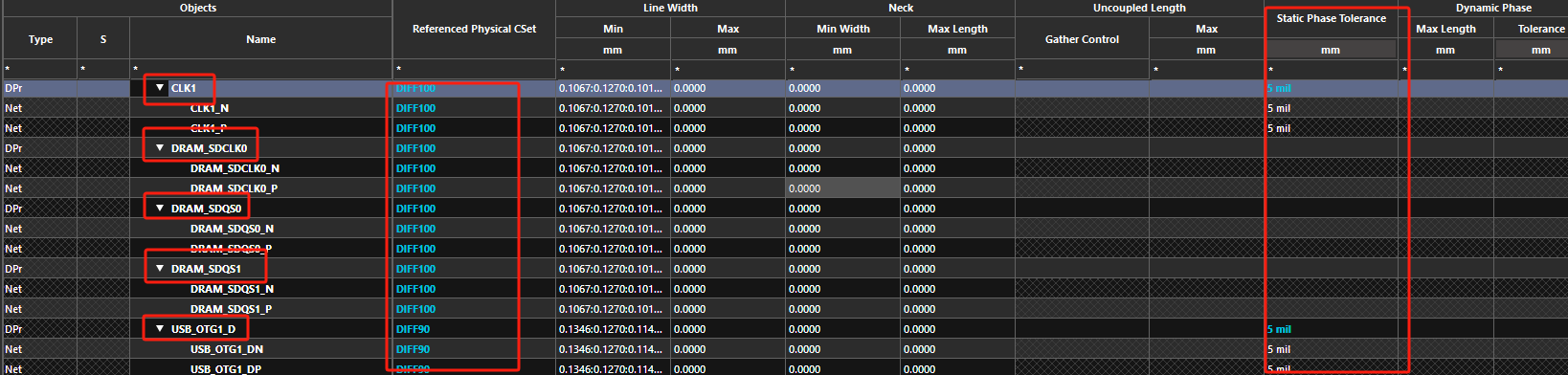Image resolution: width=1568 pixels, height=375 pixels.
Task: Select the USB_OTG1_D name label
Action: point(203,329)
